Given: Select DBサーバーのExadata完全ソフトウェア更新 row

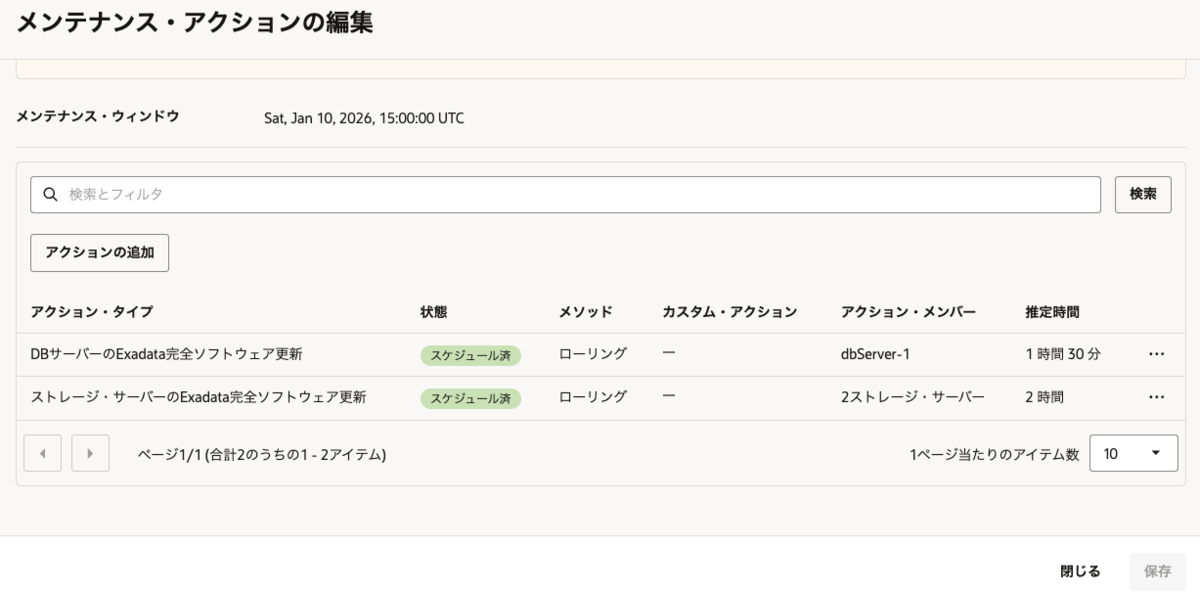Looking at the screenshot, I should (x=167, y=354).
